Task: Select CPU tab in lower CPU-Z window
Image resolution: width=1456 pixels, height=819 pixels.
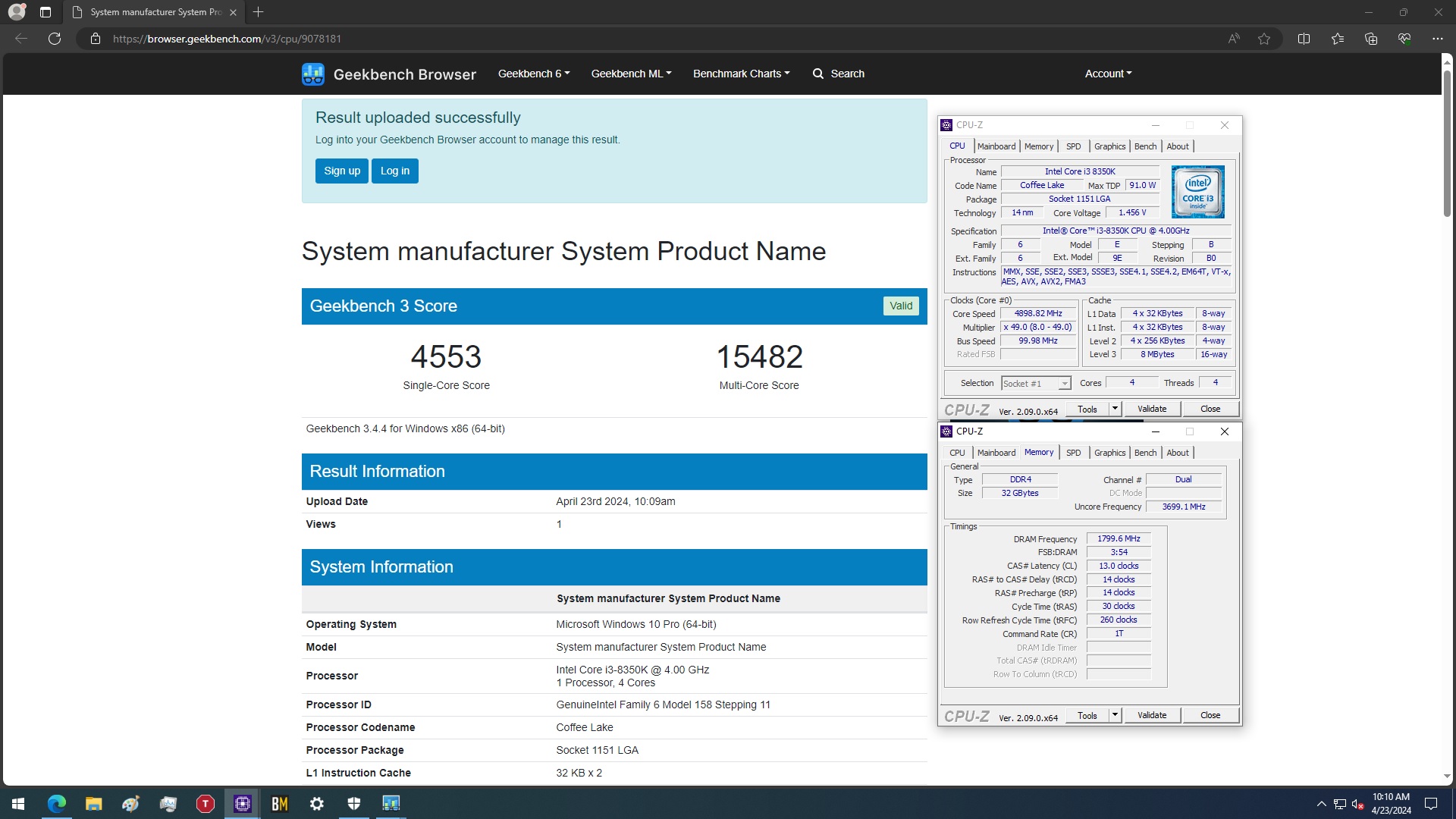Action: tap(957, 453)
